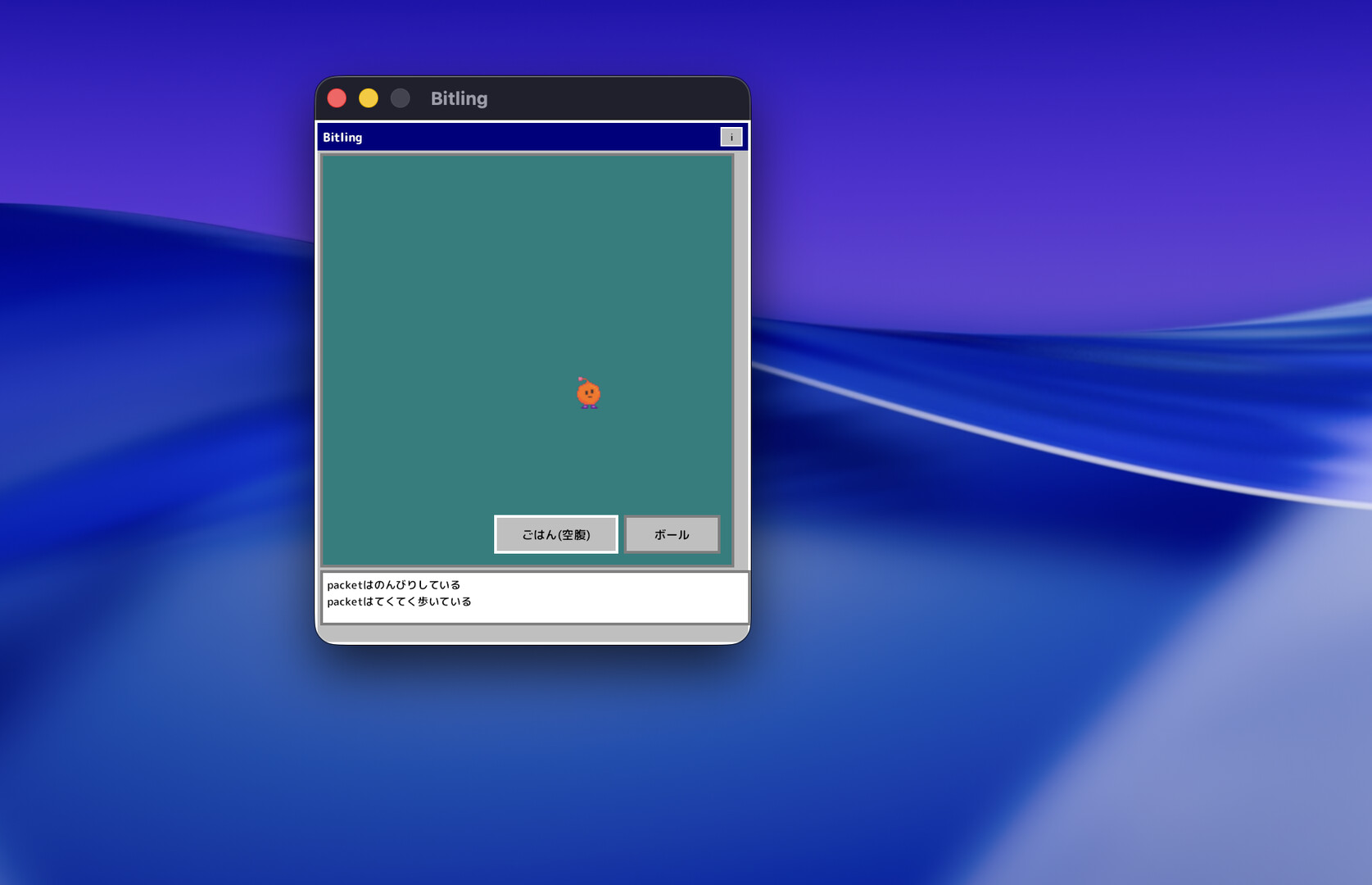
Task: Pet the orange creature packet
Action: point(588,396)
